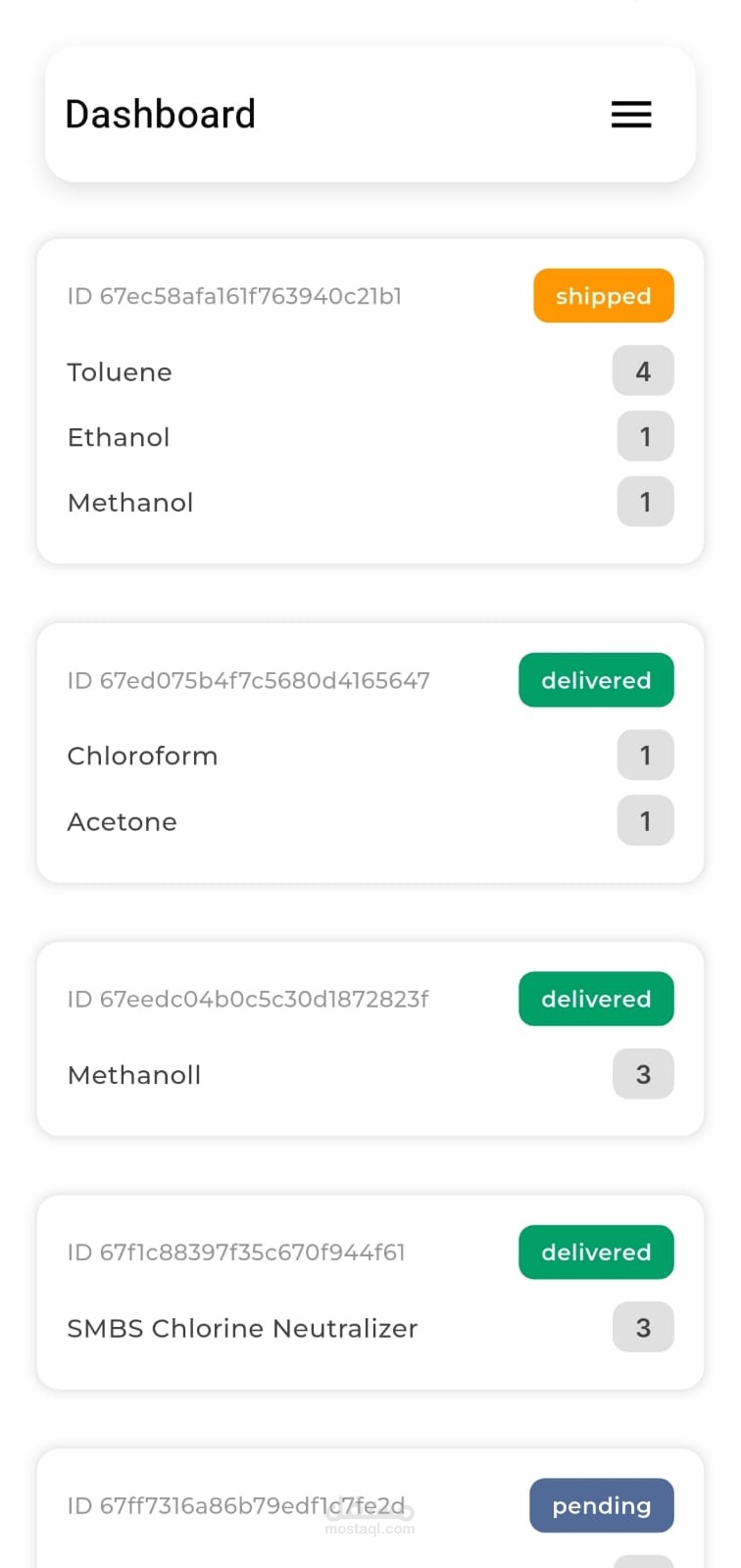Click the Dashboard title
Image resolution: width=741 pixels, height=1568 pixels.
160,115
